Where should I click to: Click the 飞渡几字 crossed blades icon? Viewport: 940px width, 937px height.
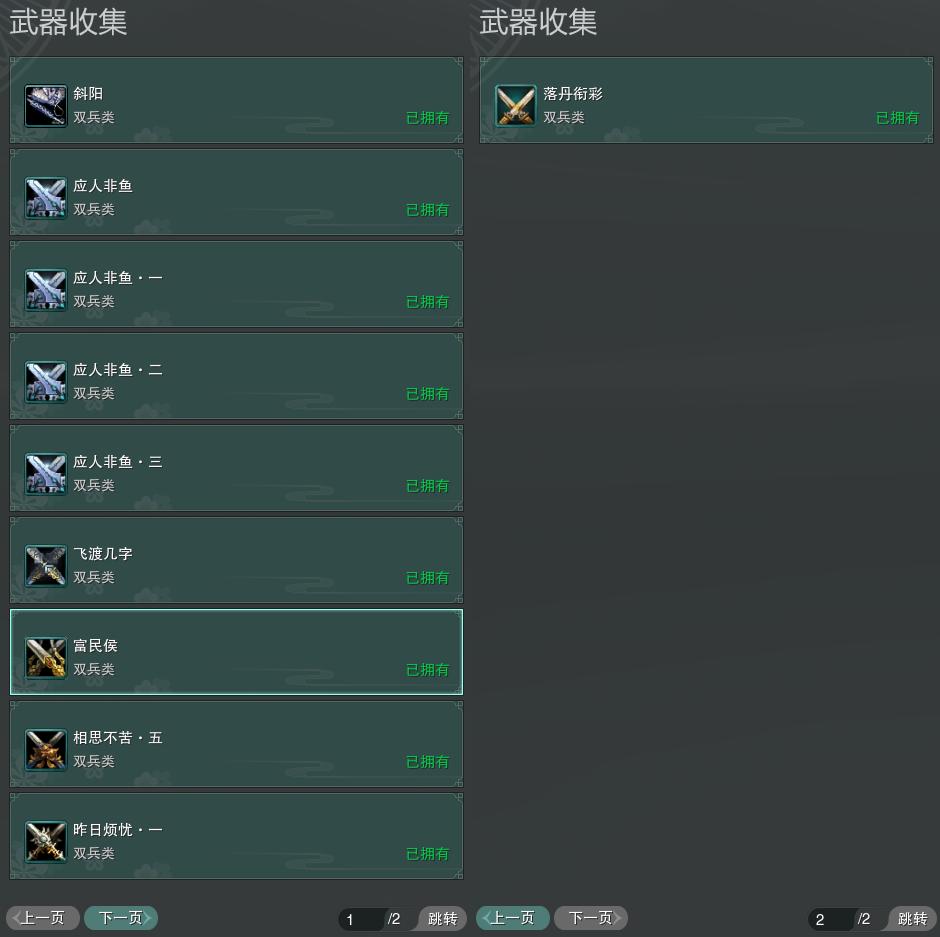[46, 566]
